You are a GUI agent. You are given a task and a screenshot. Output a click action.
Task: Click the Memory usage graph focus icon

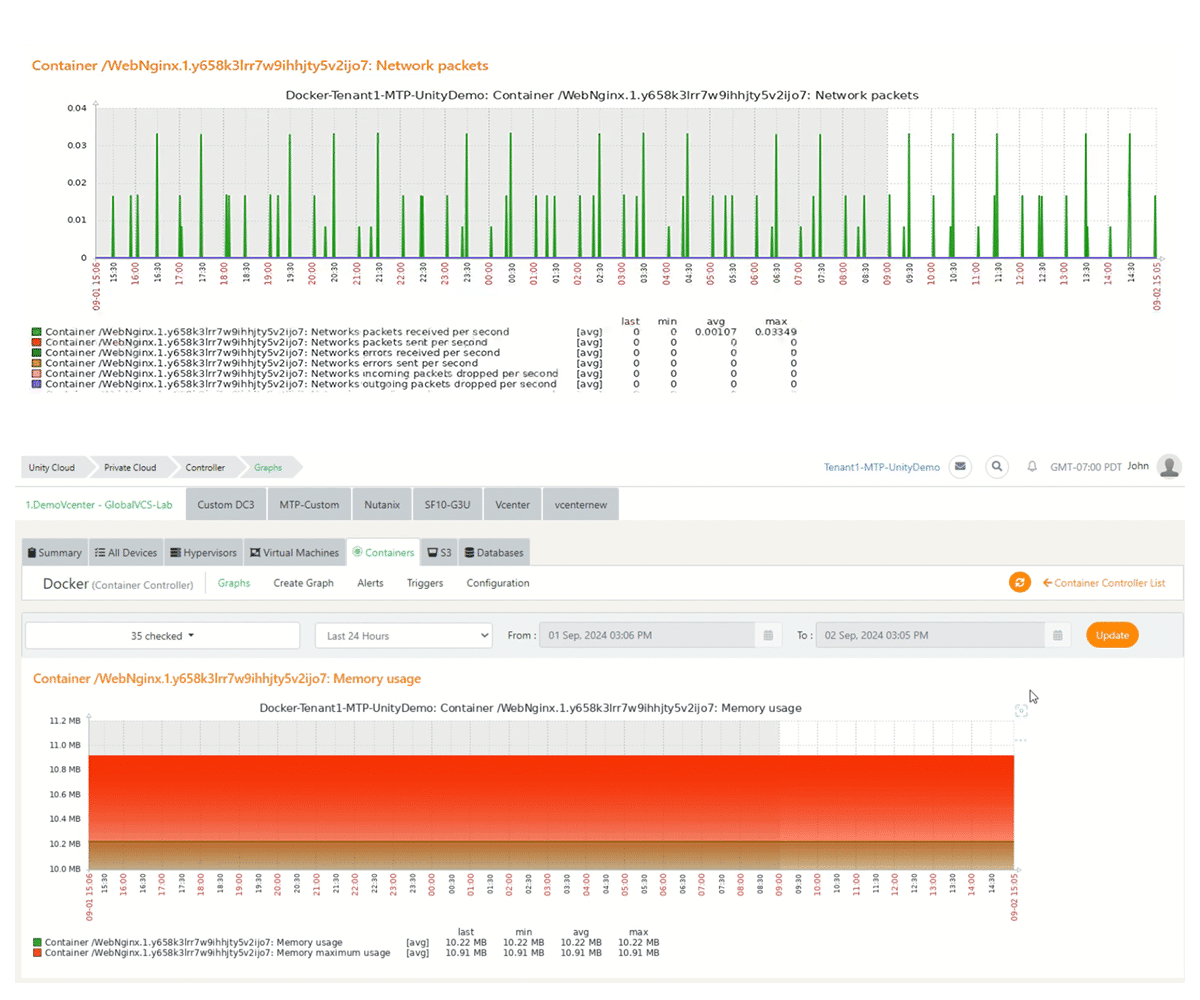tap(1020, 711)
